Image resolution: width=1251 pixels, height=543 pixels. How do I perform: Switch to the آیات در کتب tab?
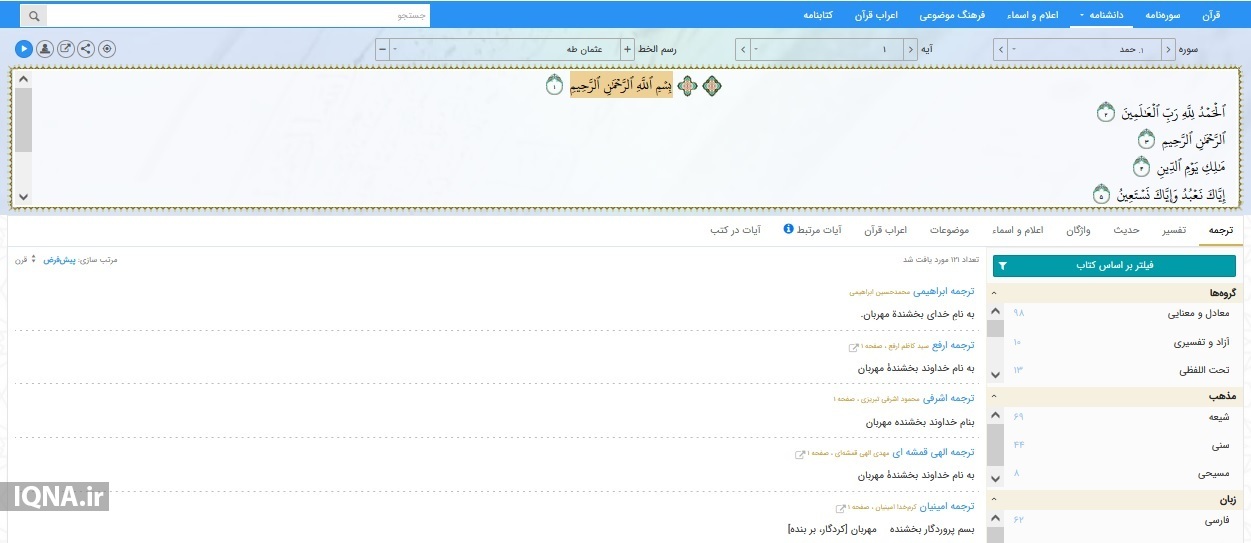click(735, 230)
